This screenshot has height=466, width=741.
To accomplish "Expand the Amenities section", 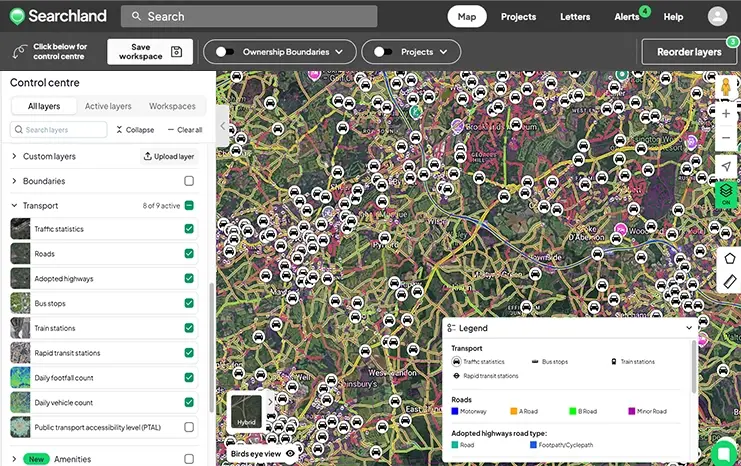I will [14, 458].
